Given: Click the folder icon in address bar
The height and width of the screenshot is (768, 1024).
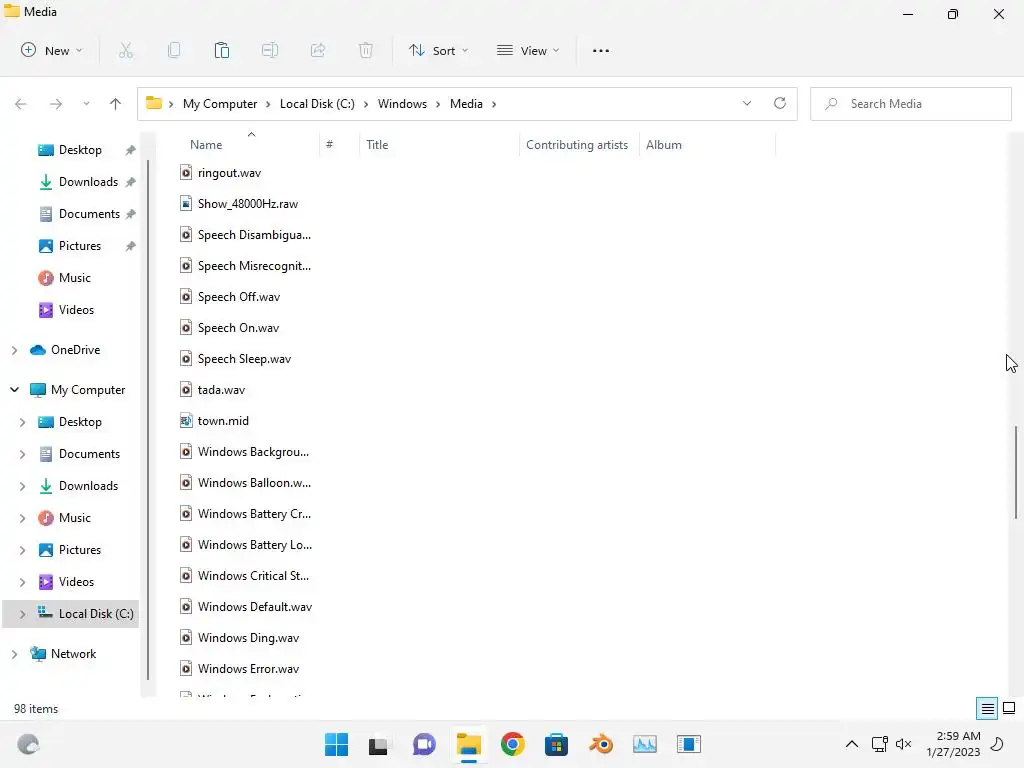Looking at the screenshot, I should tap(153, 103).
